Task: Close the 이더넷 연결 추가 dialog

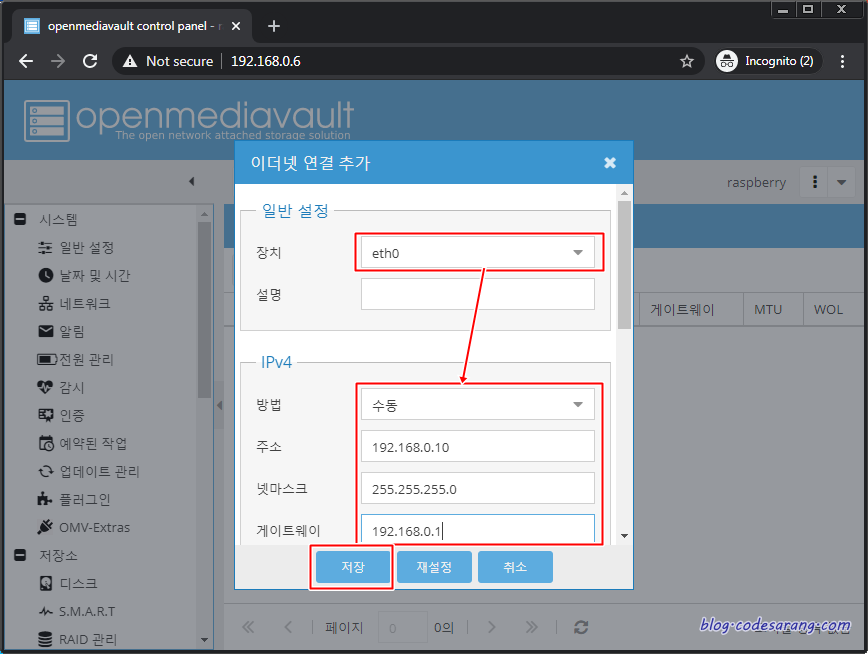Action: [x=609, y=163]
